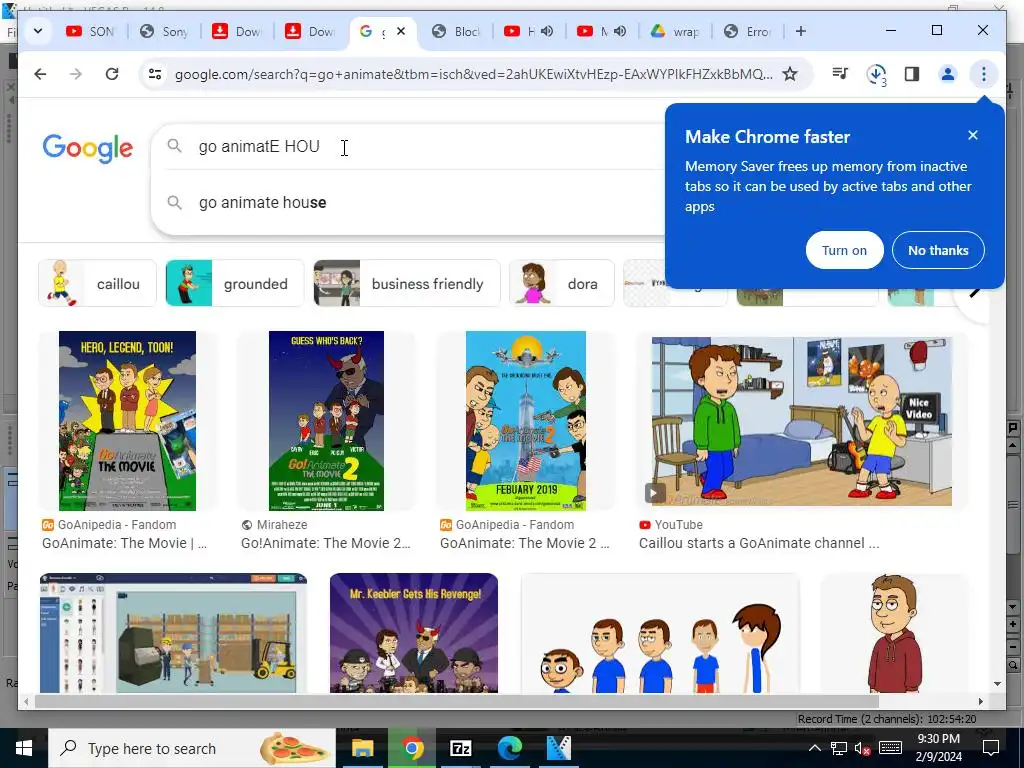Switch to the wrap Google Drive tab
1024x768 pixels.
(x=677, y=31)
